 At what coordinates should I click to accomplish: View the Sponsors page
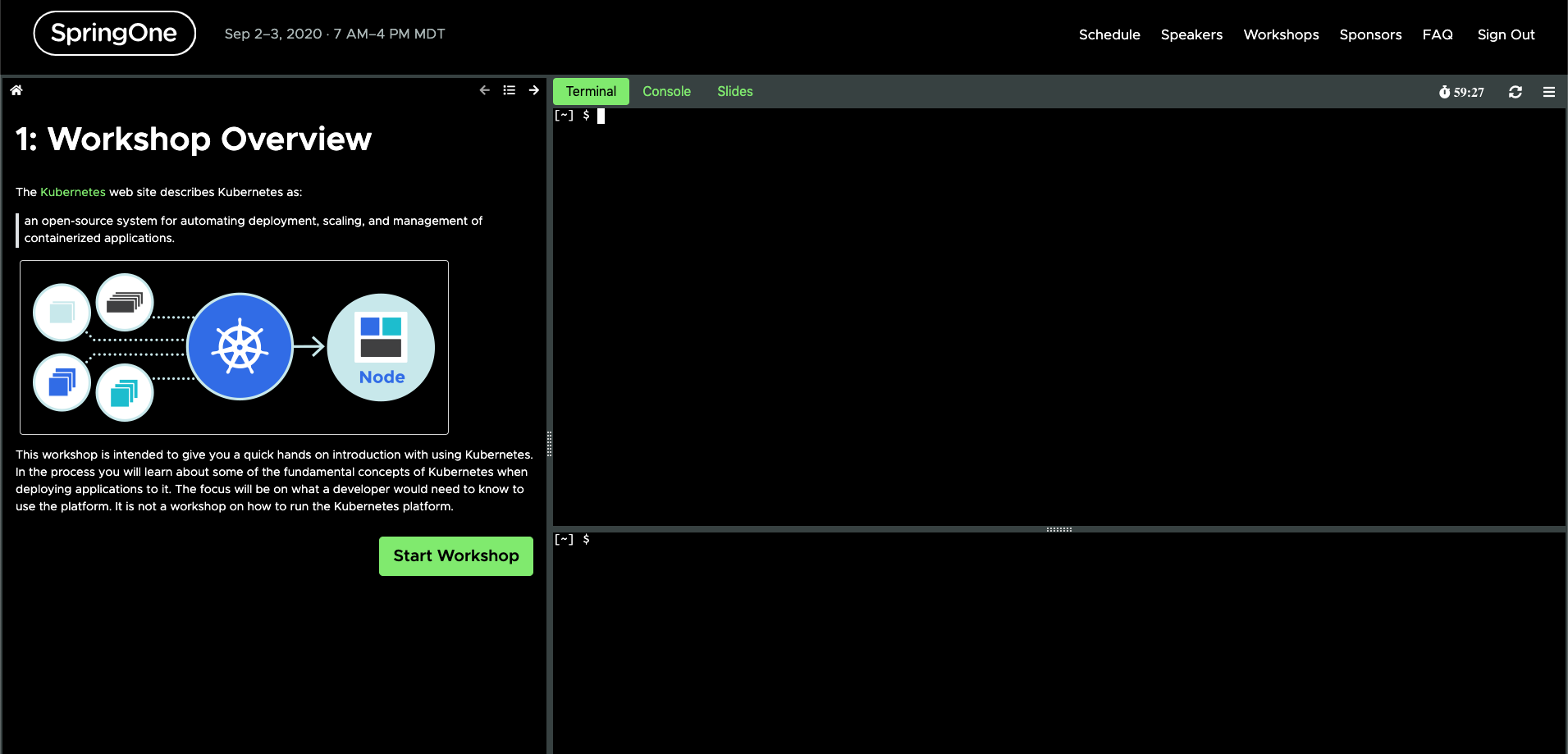coord(1370,34)
